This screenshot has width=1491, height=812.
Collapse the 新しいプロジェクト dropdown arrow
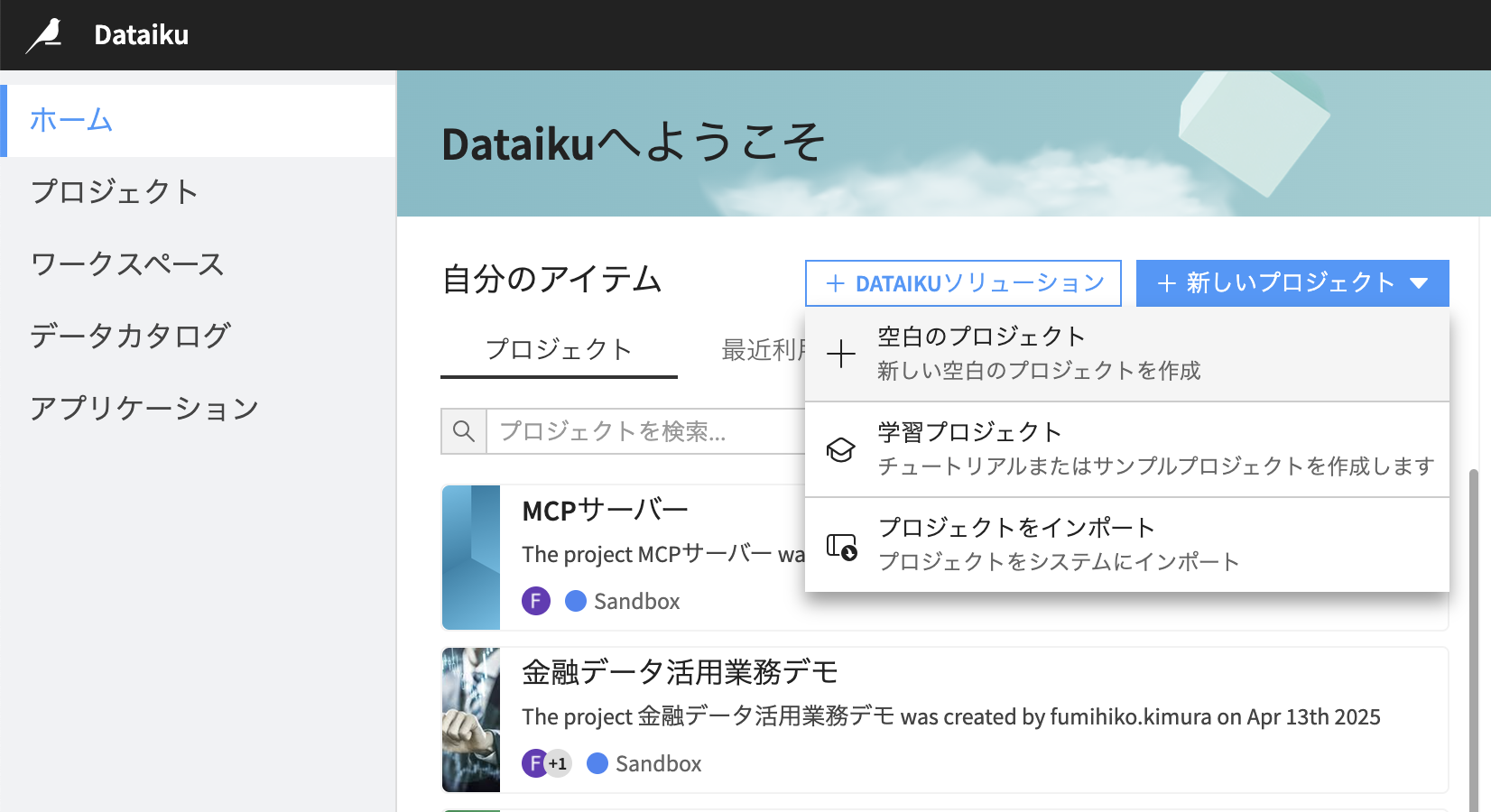point(1419,283)
